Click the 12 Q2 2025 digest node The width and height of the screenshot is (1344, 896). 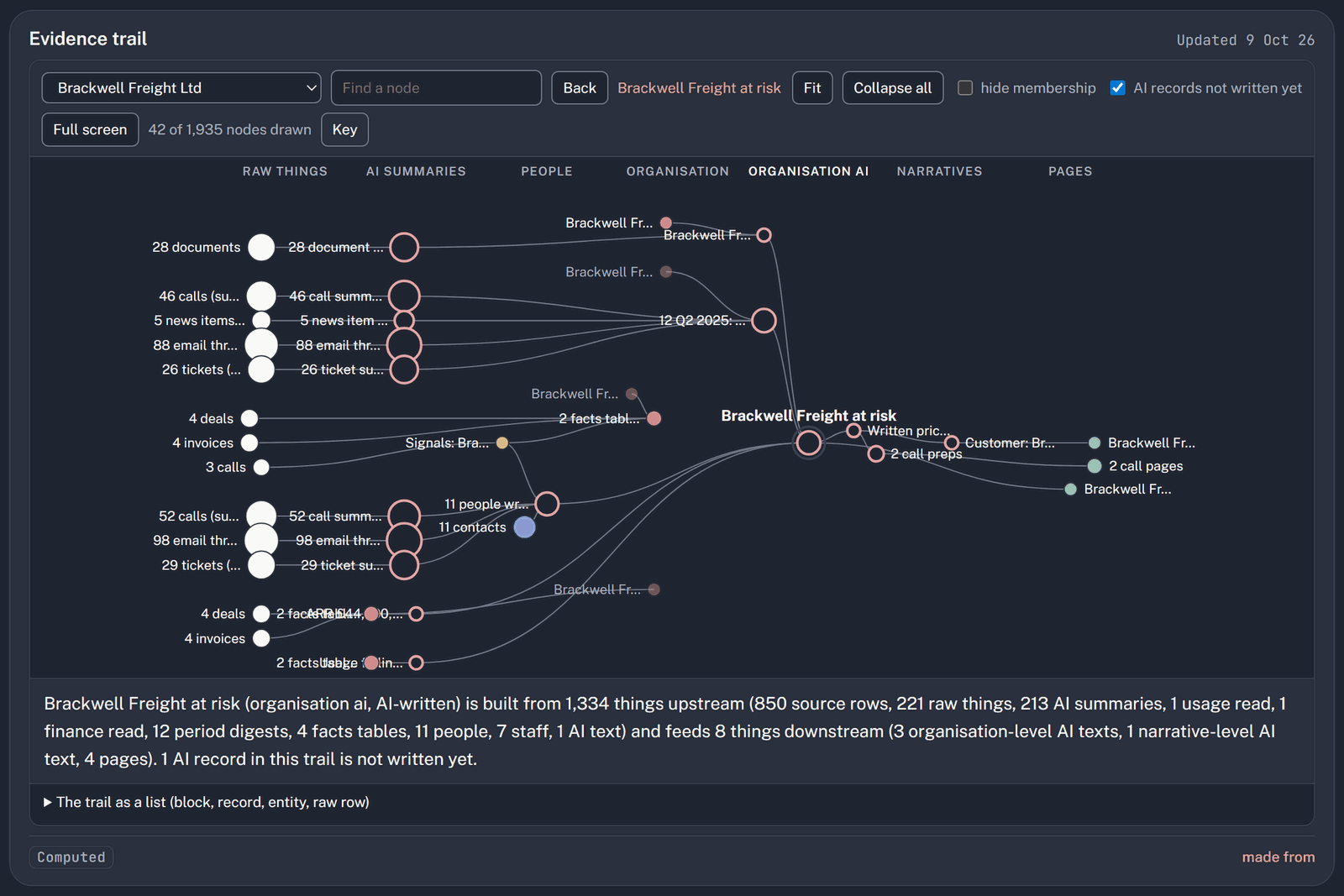(764, 321)
